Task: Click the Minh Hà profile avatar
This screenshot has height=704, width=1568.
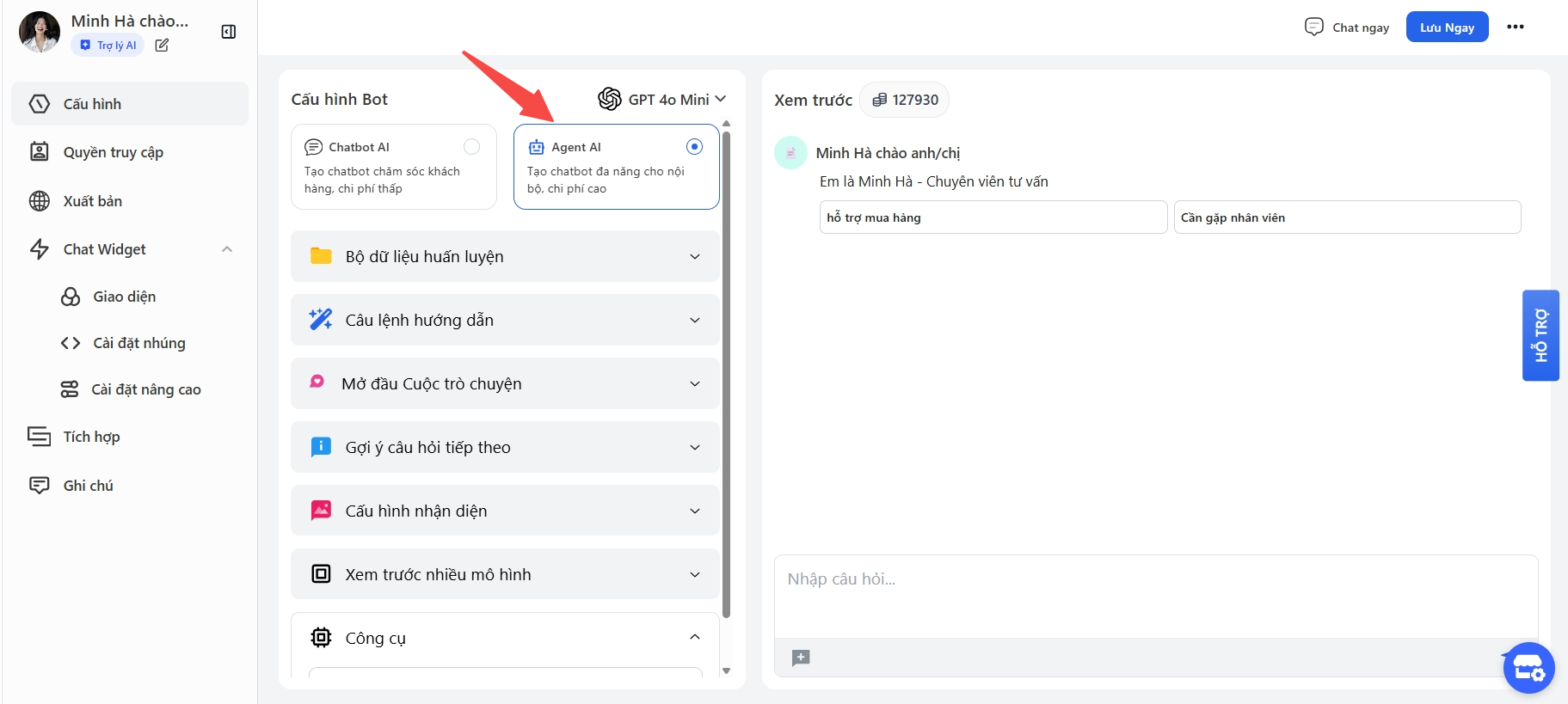Action: tap(40, 32)
